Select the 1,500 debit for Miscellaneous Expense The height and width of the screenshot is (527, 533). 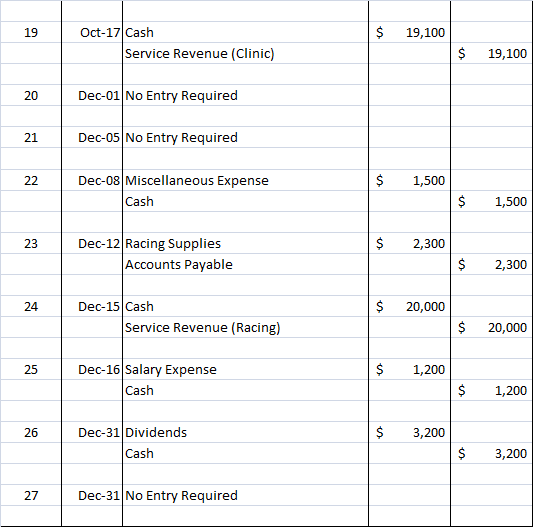(x=410, y=180)
